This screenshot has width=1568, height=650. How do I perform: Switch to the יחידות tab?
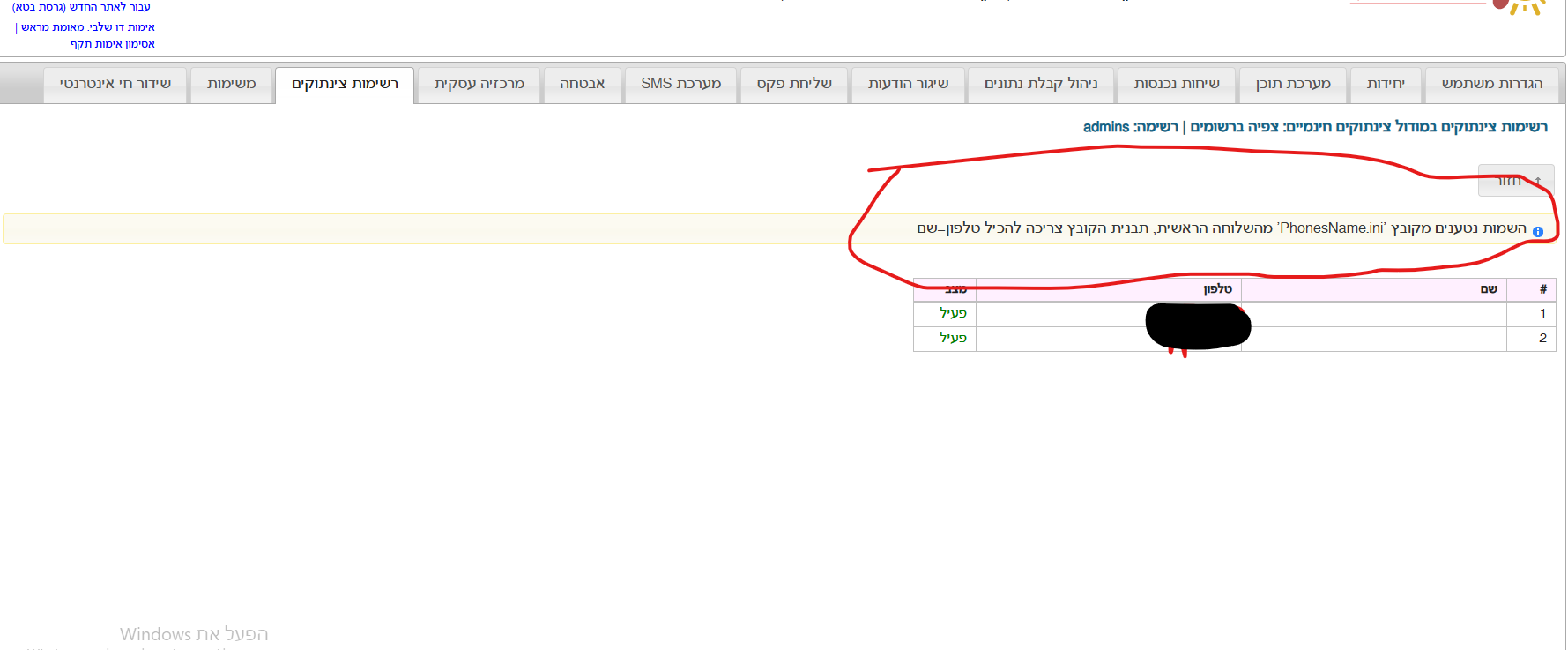pyautogui.click(x=1385, y=84)
